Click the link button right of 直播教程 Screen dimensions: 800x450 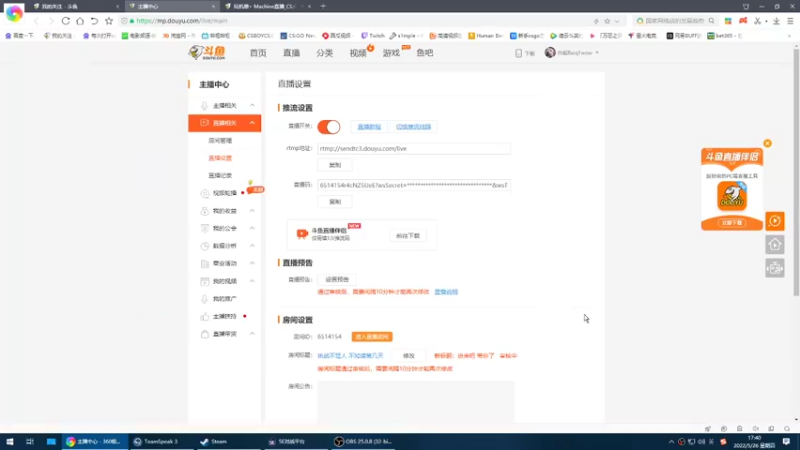point(413,127)
